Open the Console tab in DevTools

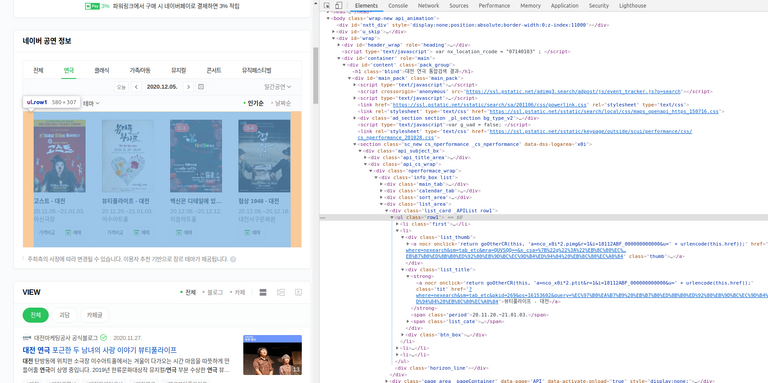click(398, 5)
